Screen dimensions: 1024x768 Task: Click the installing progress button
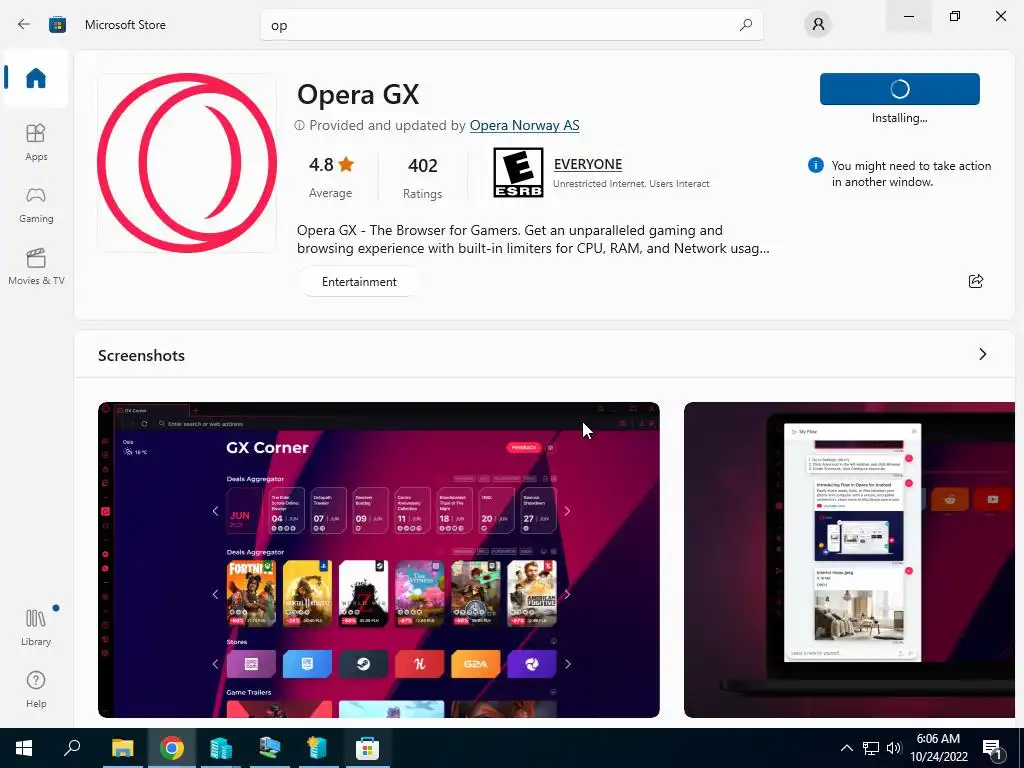(899, 89)
